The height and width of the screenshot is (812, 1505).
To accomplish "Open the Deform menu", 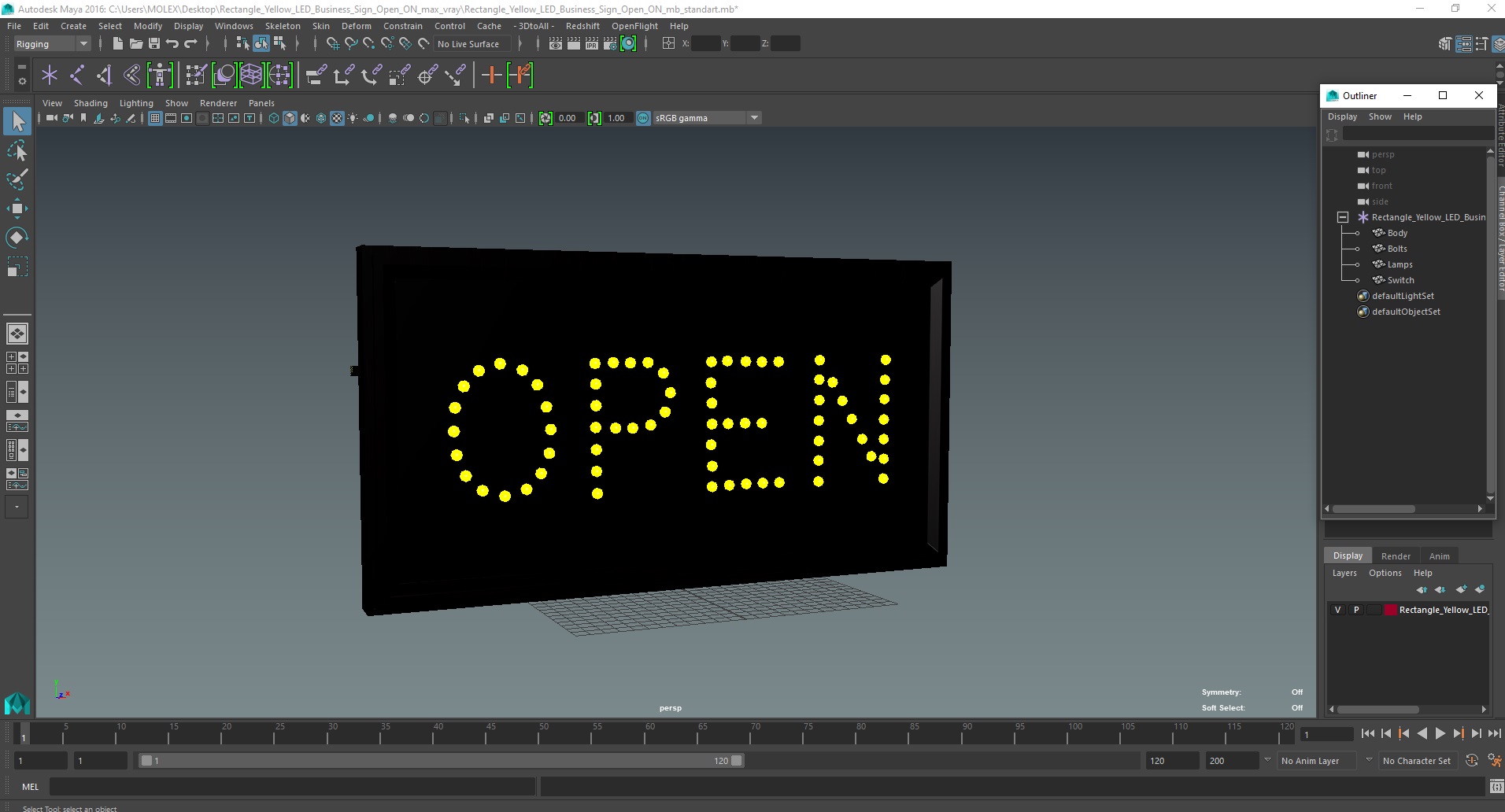I will (356, 26).
